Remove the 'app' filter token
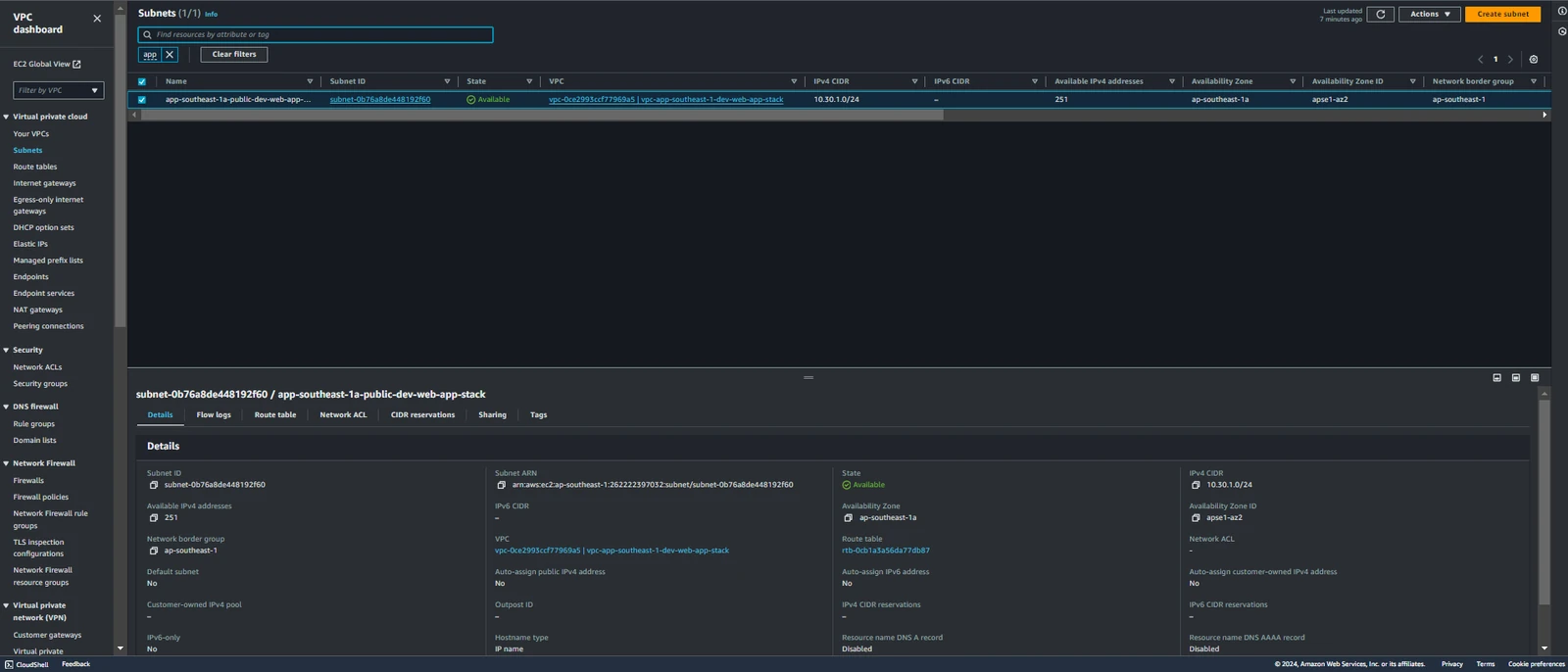The image size is (1568, 672). point(170,55)
